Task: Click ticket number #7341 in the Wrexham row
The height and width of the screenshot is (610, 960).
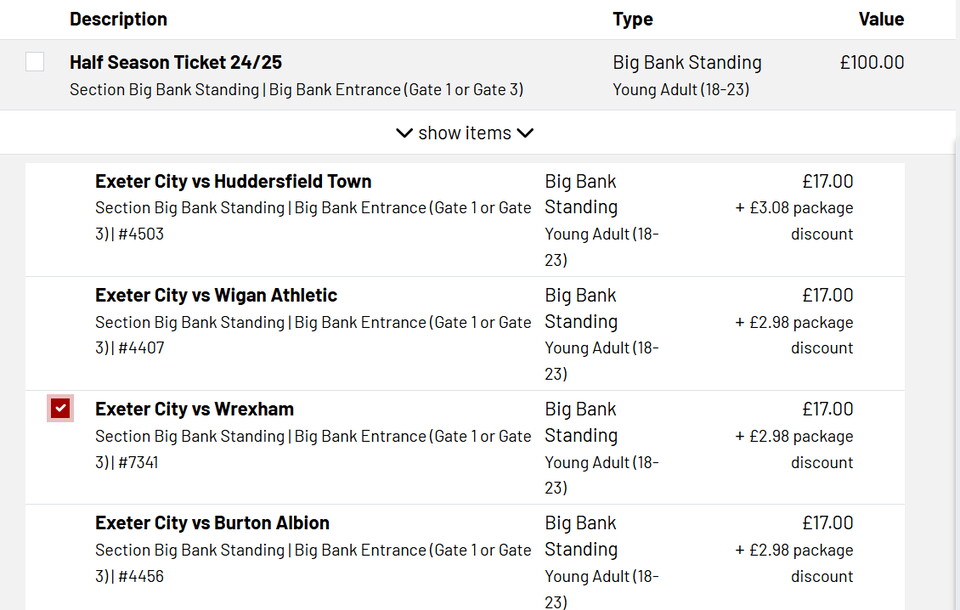Action: tap(138, 462)
